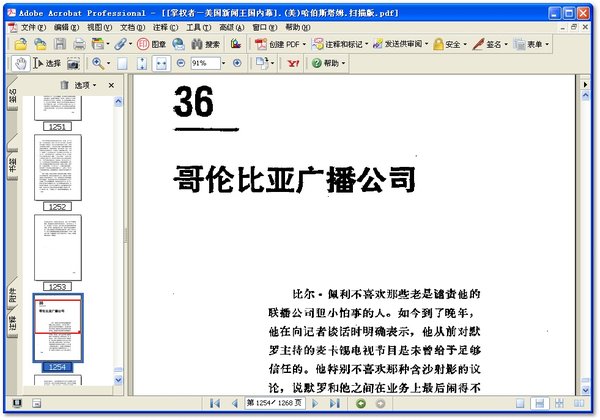Click the zoom in plus button
Screen dimensions: 600x420
237,63
